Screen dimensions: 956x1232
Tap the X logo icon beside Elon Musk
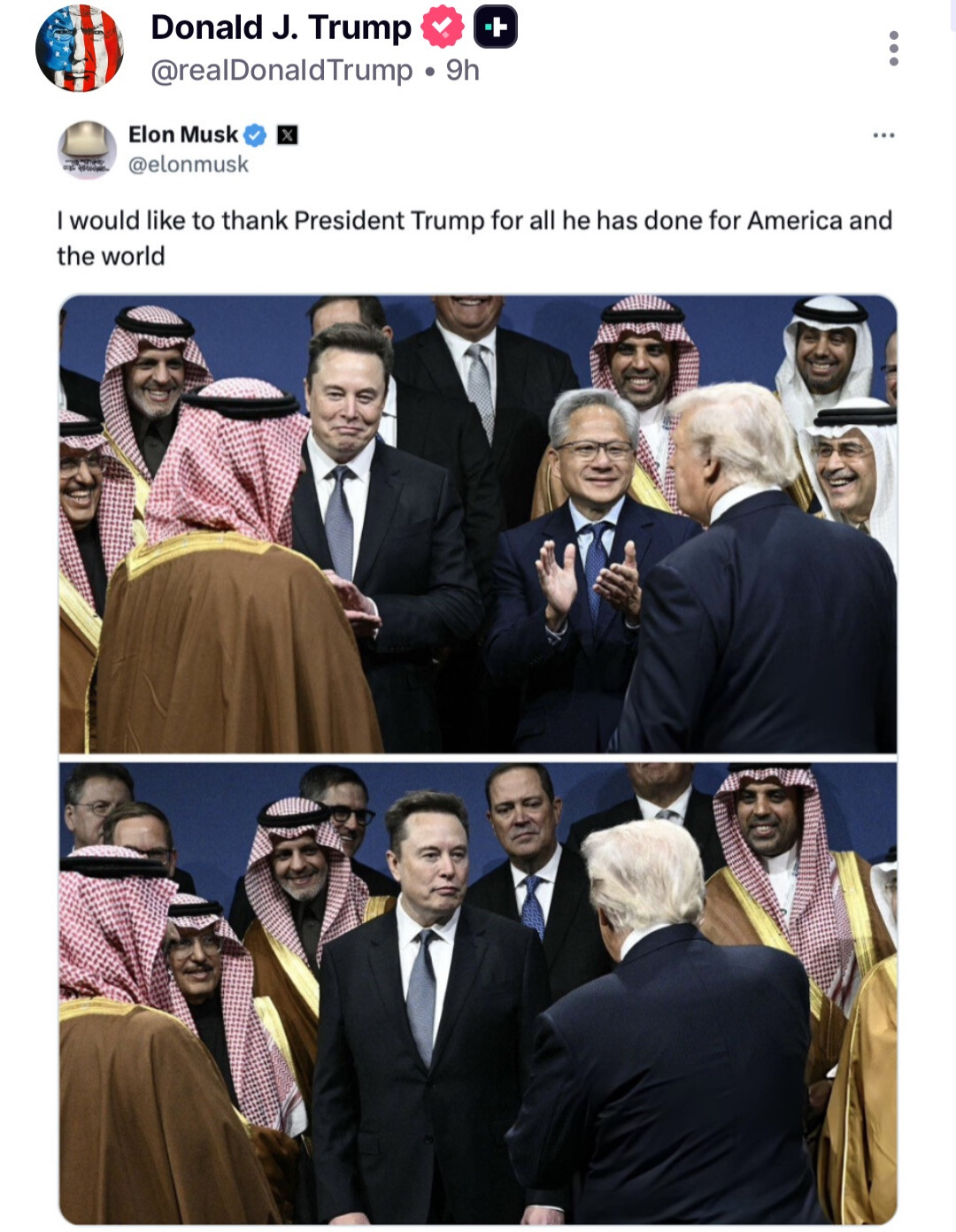(x=288, y=135)
